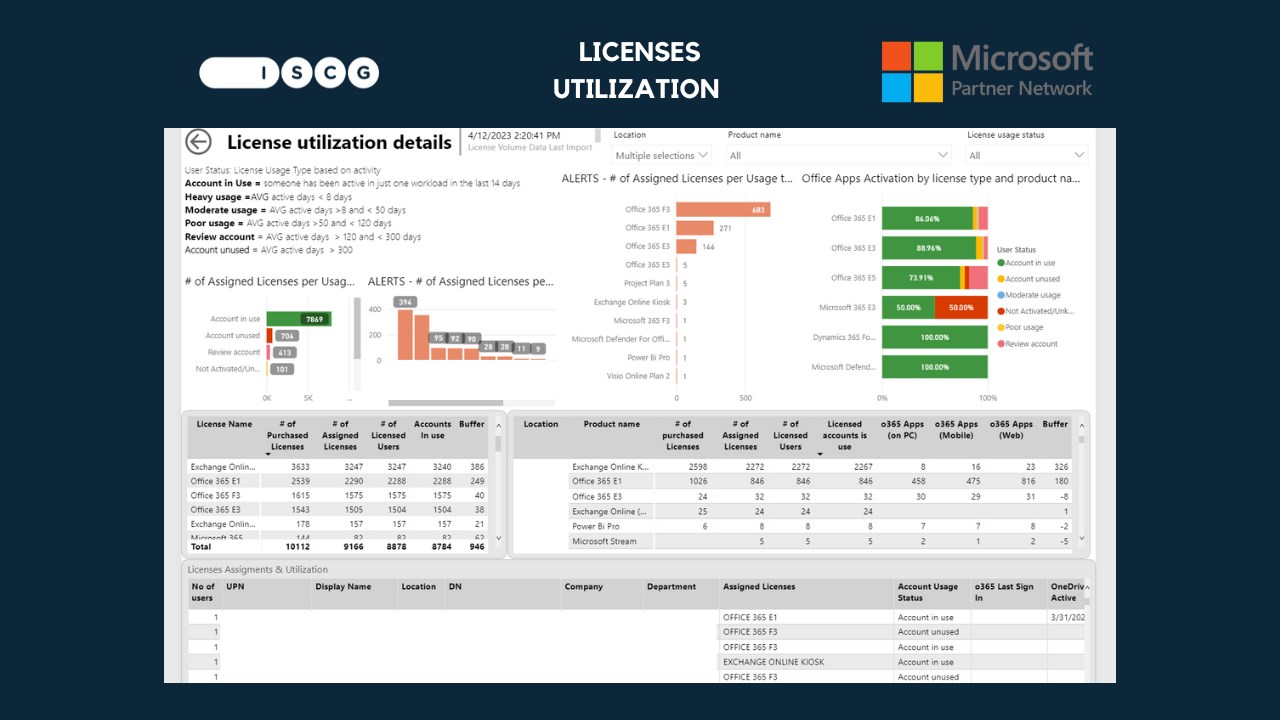Click Microsoft 365 E3 red 50.00% segment
The image size is (1280, 720).
961,307
